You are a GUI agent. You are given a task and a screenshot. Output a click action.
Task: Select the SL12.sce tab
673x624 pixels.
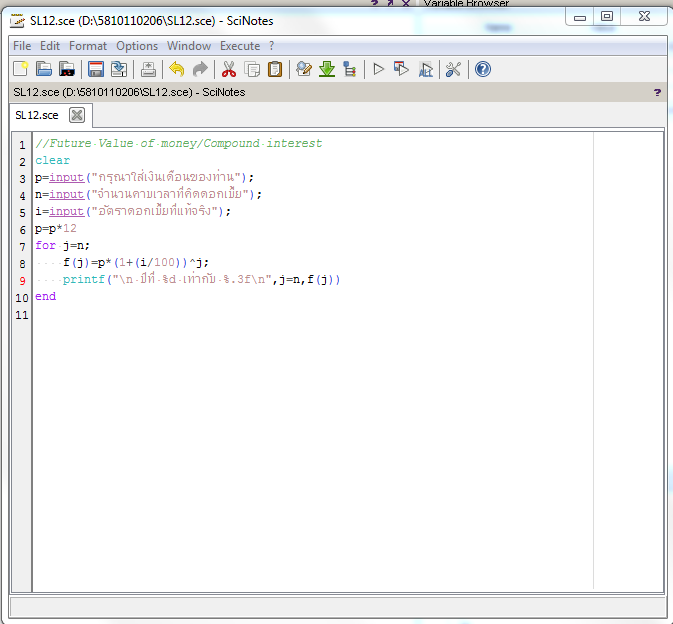(37, 115)
